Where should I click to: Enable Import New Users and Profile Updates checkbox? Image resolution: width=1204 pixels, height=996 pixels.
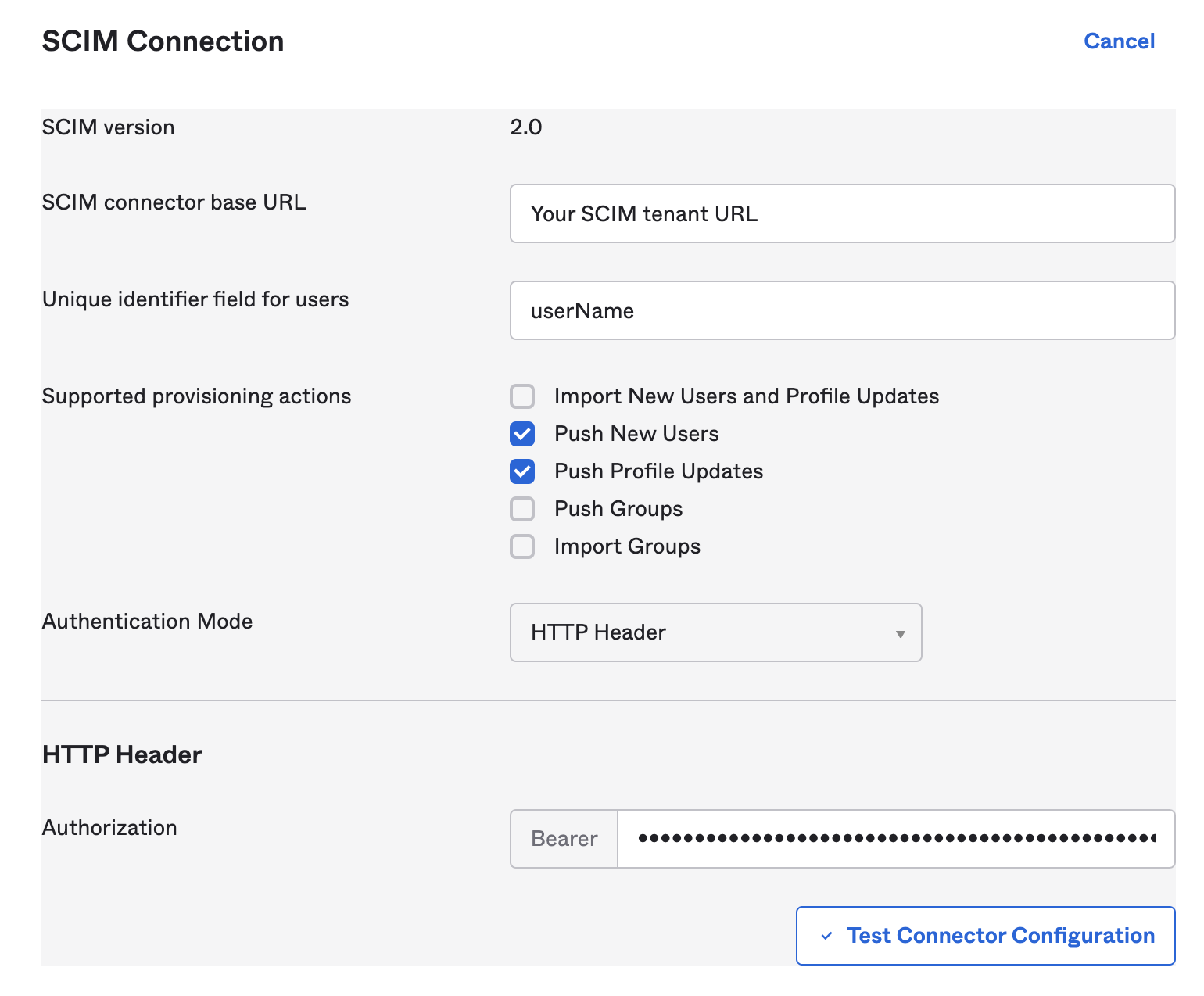(522, 396)
